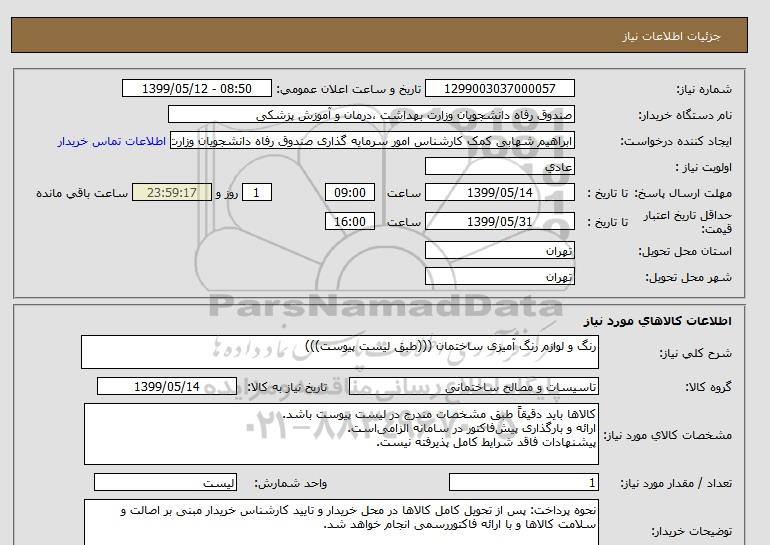
Task: Click the مشخصات کالای مورد نیاز text area
Action: (341, 434)
